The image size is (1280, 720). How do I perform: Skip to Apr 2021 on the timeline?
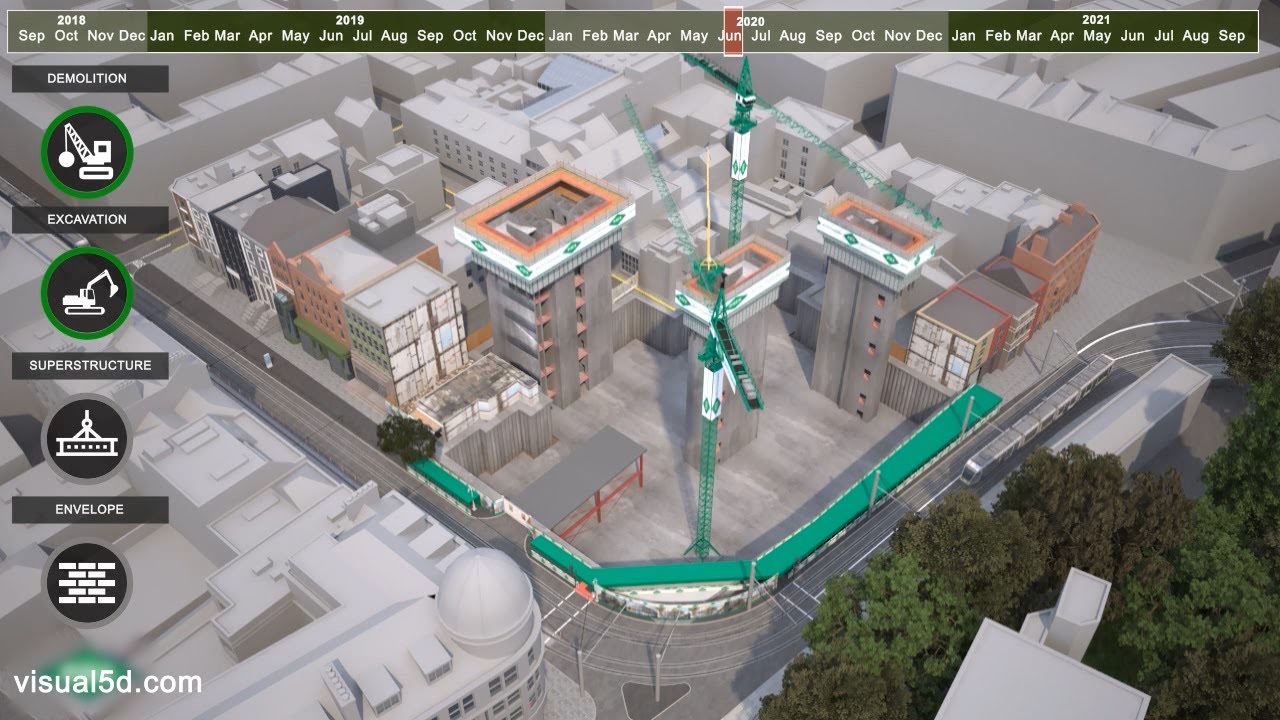click(x=1062, y=36)
